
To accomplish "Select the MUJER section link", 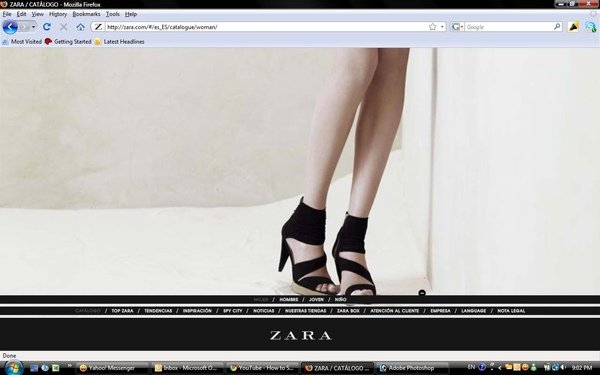I will tap(261, 300).
